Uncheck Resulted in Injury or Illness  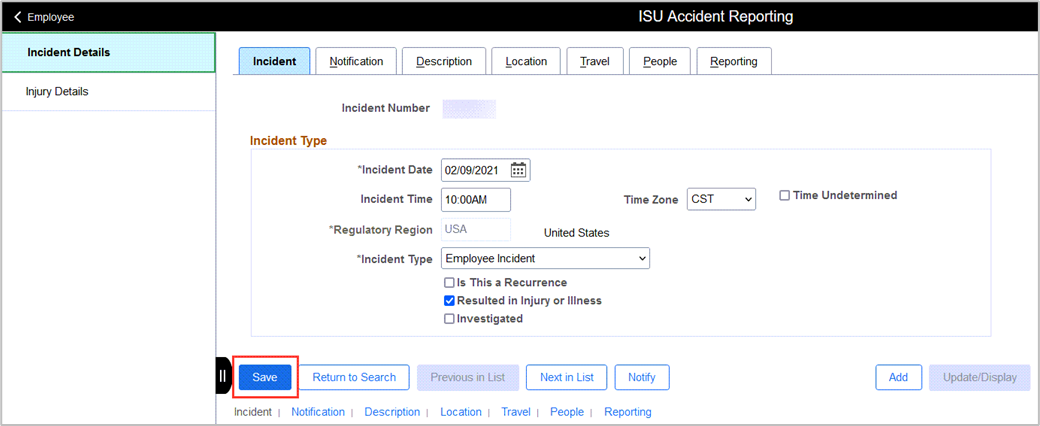click(x=450, y=301)
